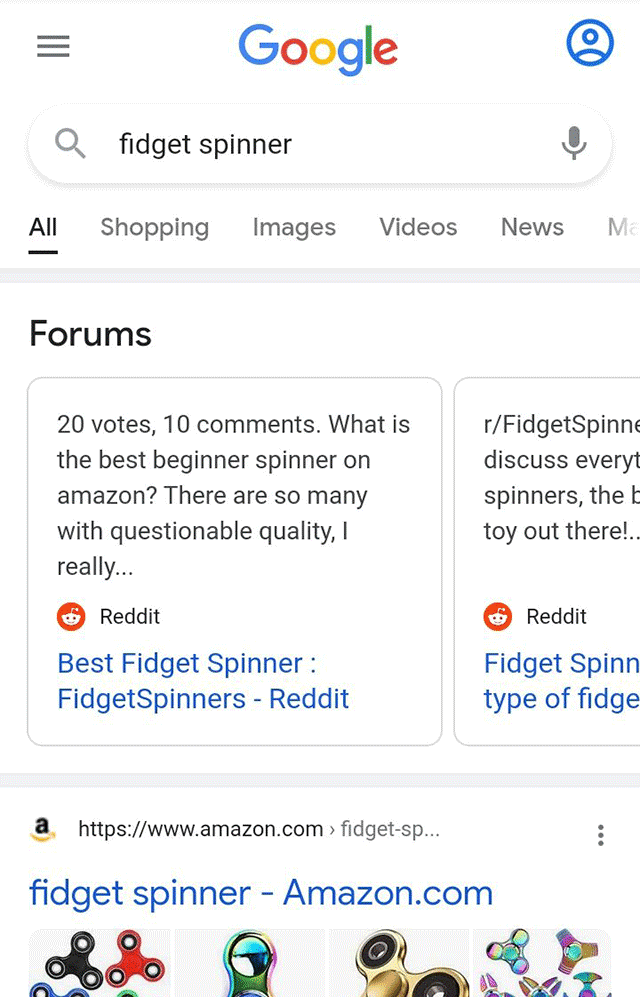The image size is (640, 997).
Task: Click the tri-spinner pack thumbnail
Action: pyautogui.click(x=99, y=964)
